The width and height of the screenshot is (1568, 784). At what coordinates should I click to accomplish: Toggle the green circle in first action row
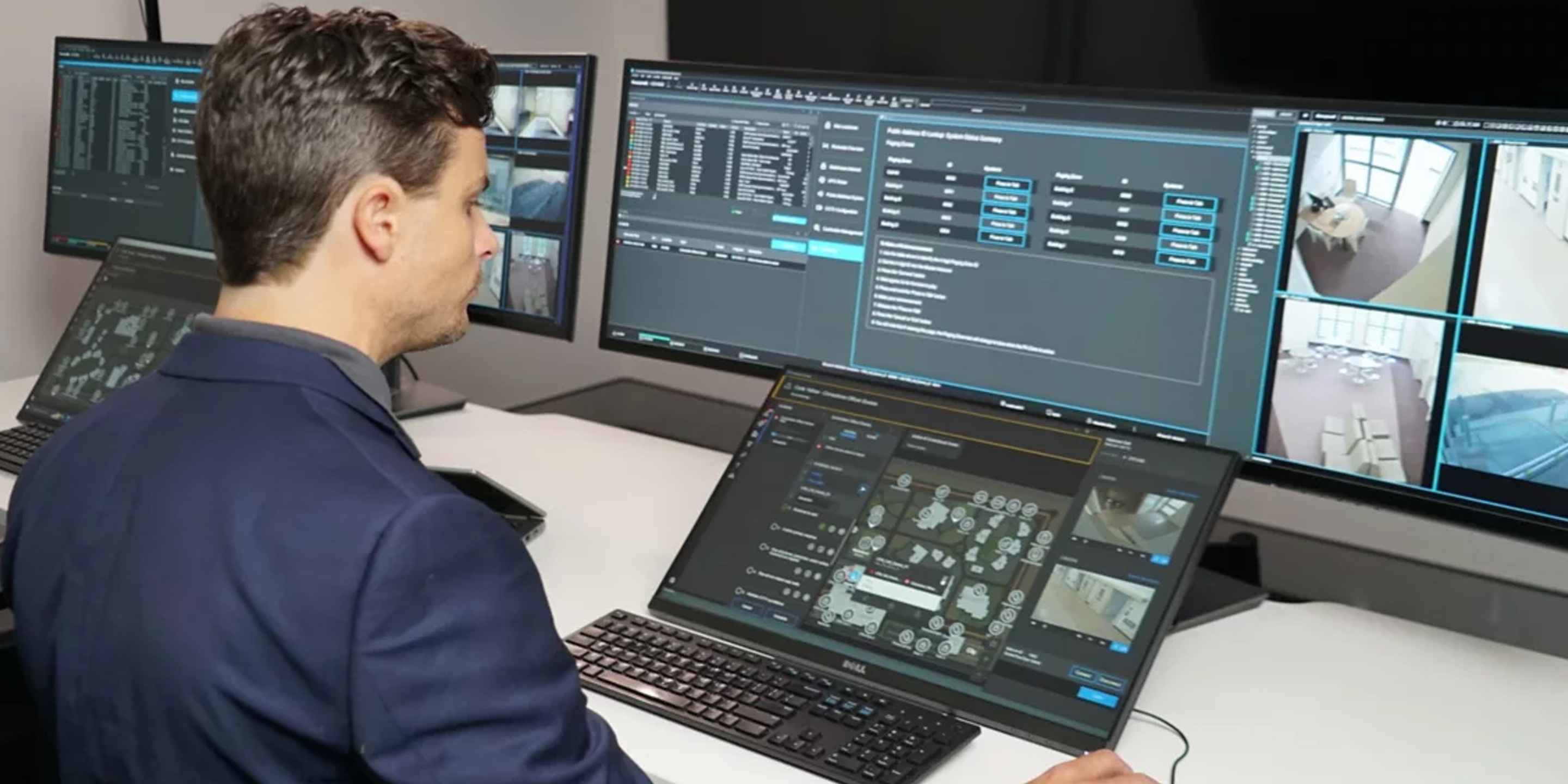click(822, 526)
